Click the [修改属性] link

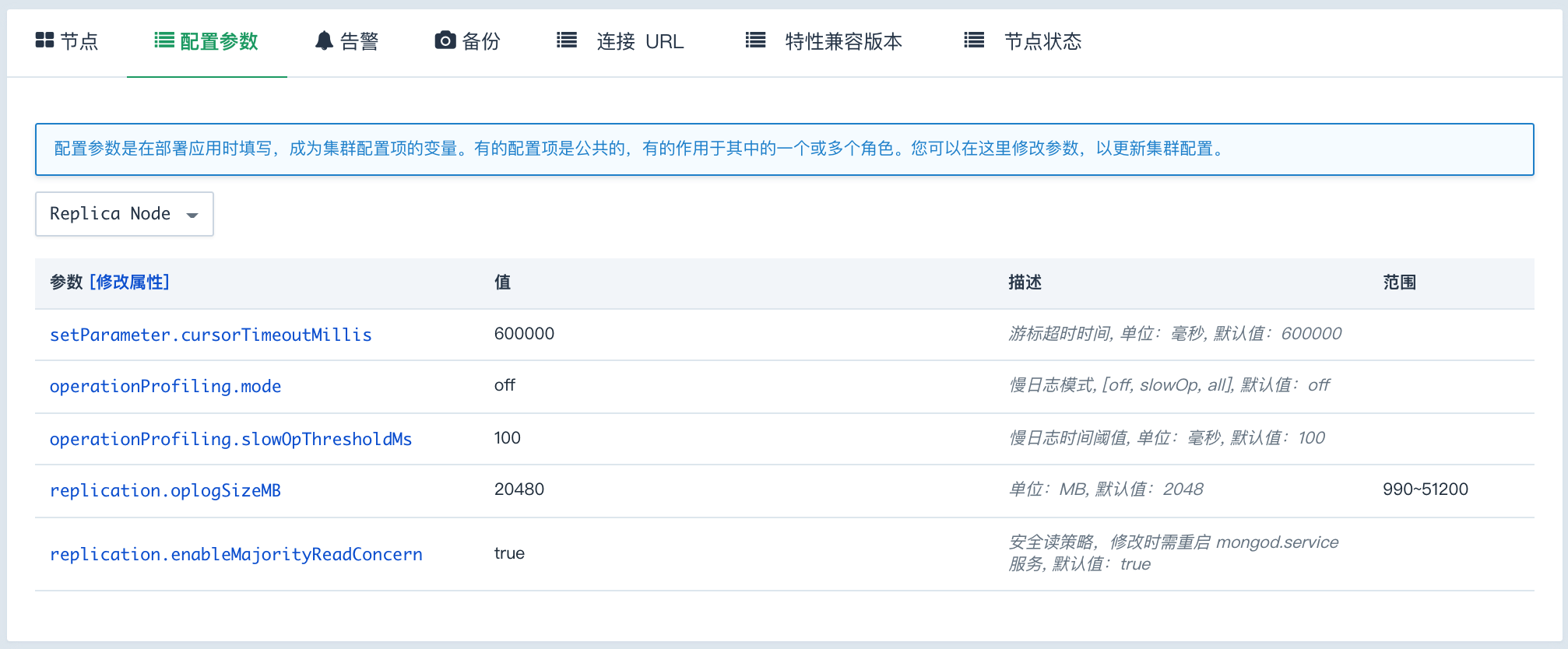click(129, 282)
